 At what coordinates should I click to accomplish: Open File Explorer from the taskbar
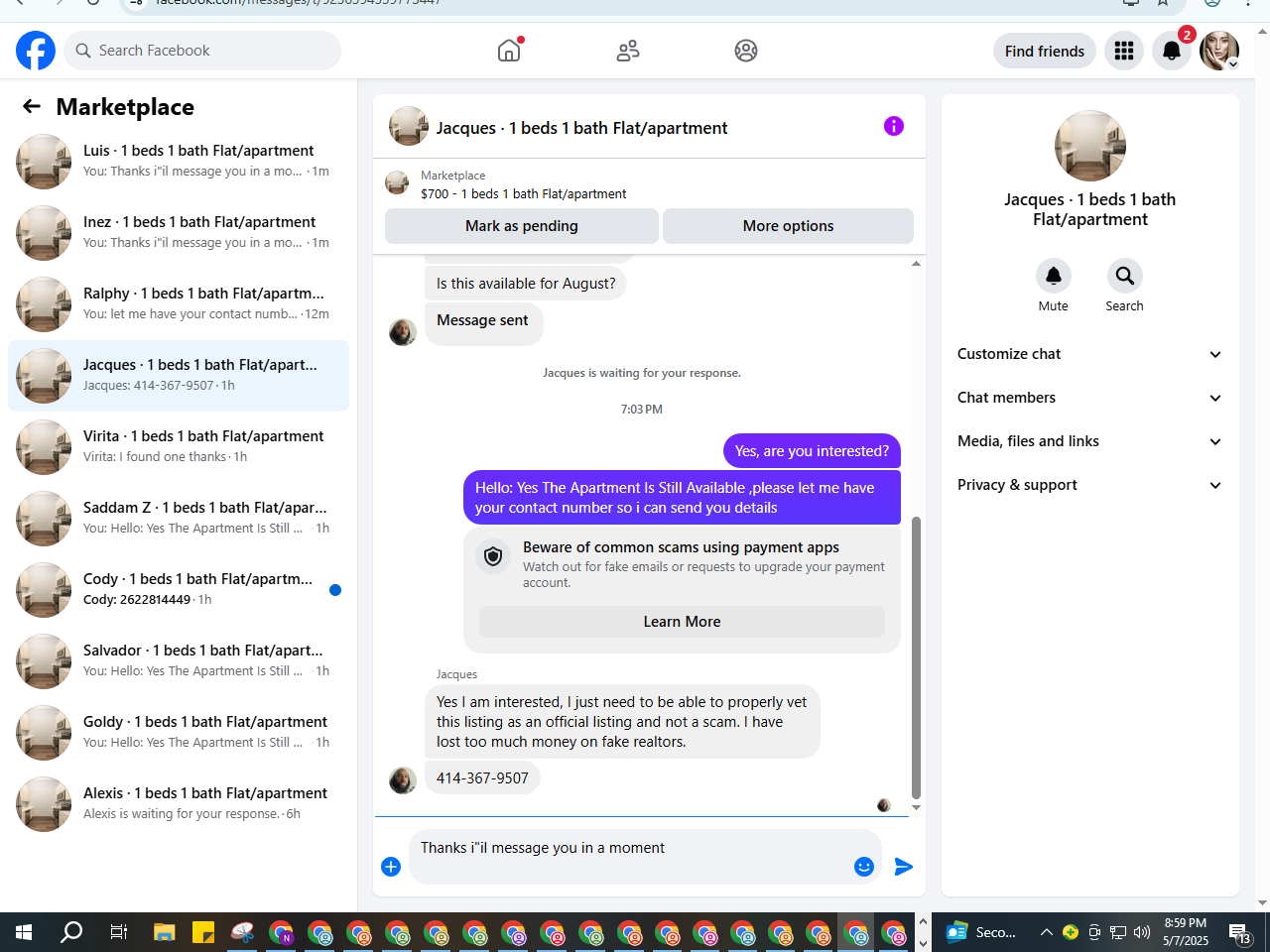pos(165,932)
